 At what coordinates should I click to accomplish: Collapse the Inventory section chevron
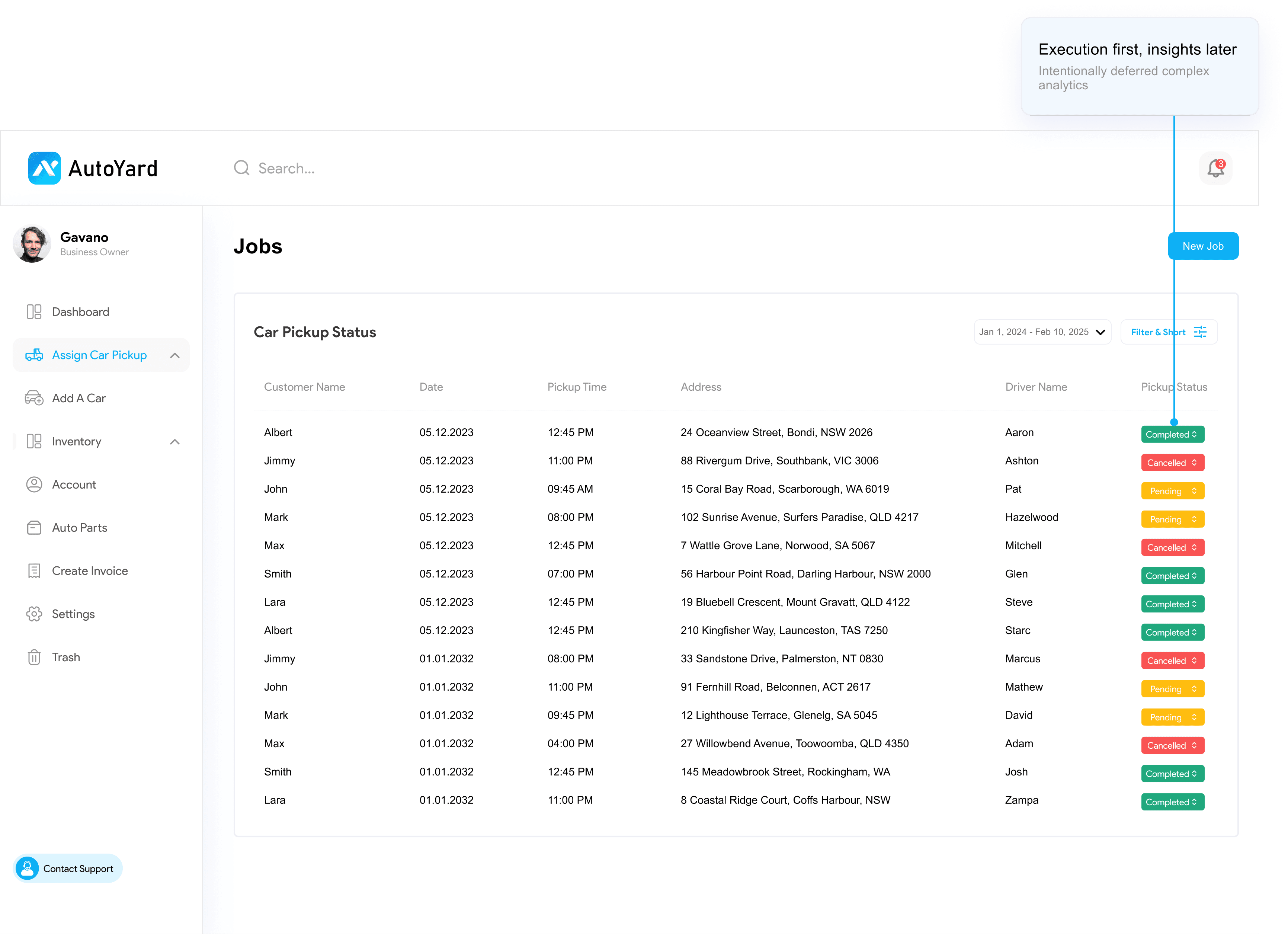tap(175, 442)
